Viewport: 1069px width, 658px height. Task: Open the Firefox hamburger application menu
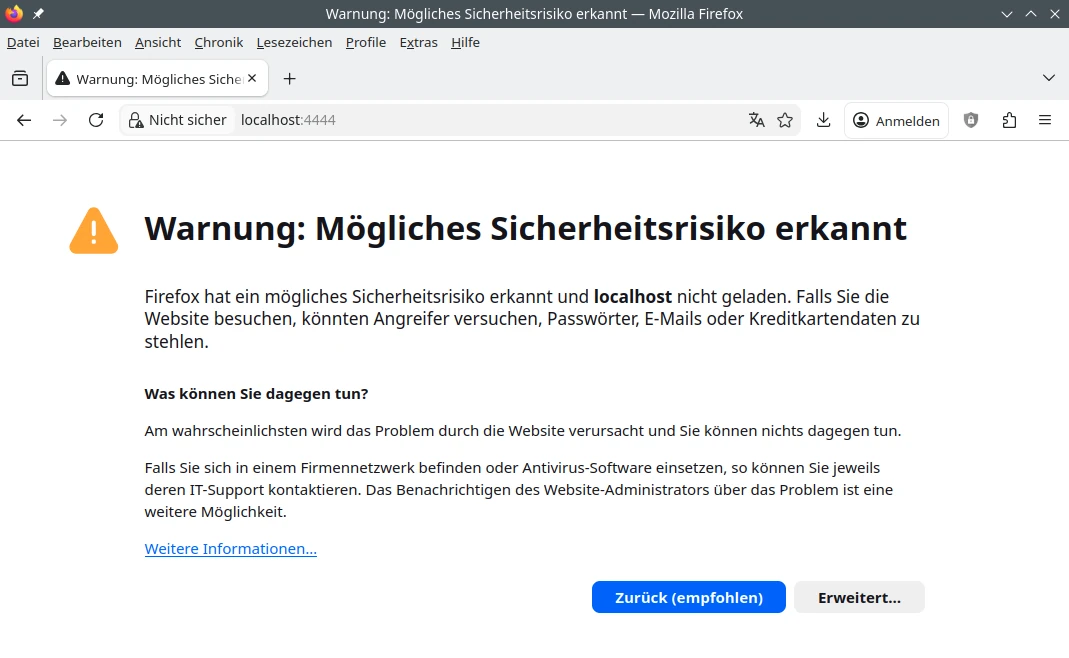click(1045, 120)
